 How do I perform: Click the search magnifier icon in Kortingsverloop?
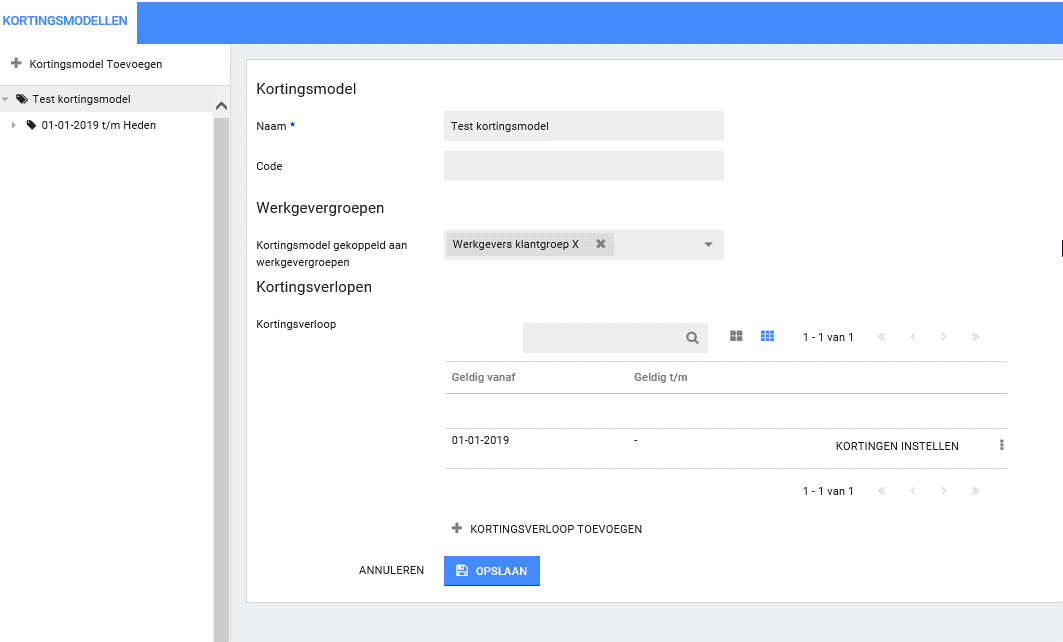tap(692, 338)
